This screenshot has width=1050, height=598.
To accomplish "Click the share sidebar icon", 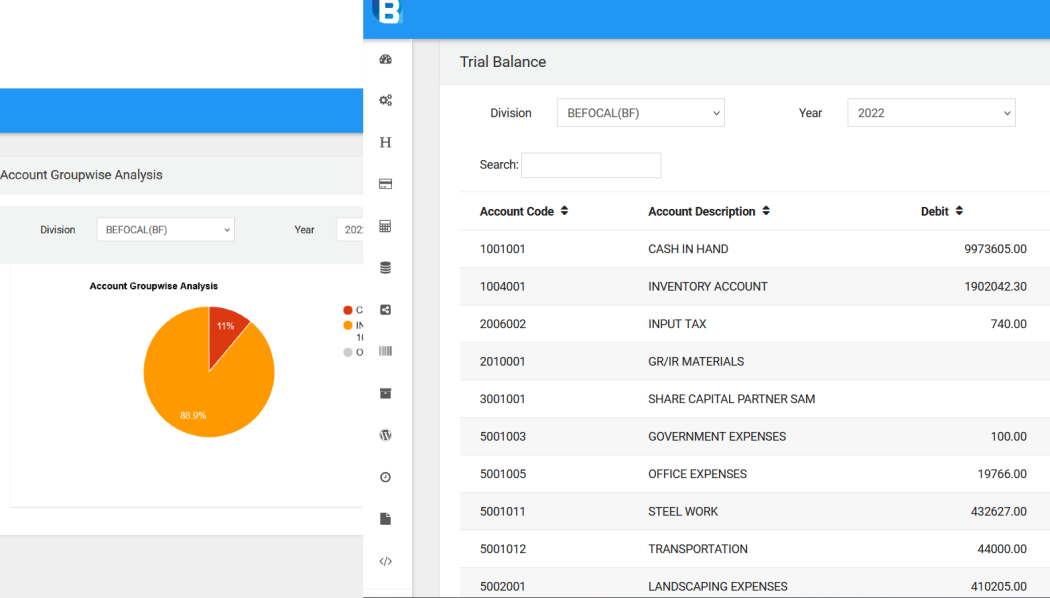I will [386, 310].
